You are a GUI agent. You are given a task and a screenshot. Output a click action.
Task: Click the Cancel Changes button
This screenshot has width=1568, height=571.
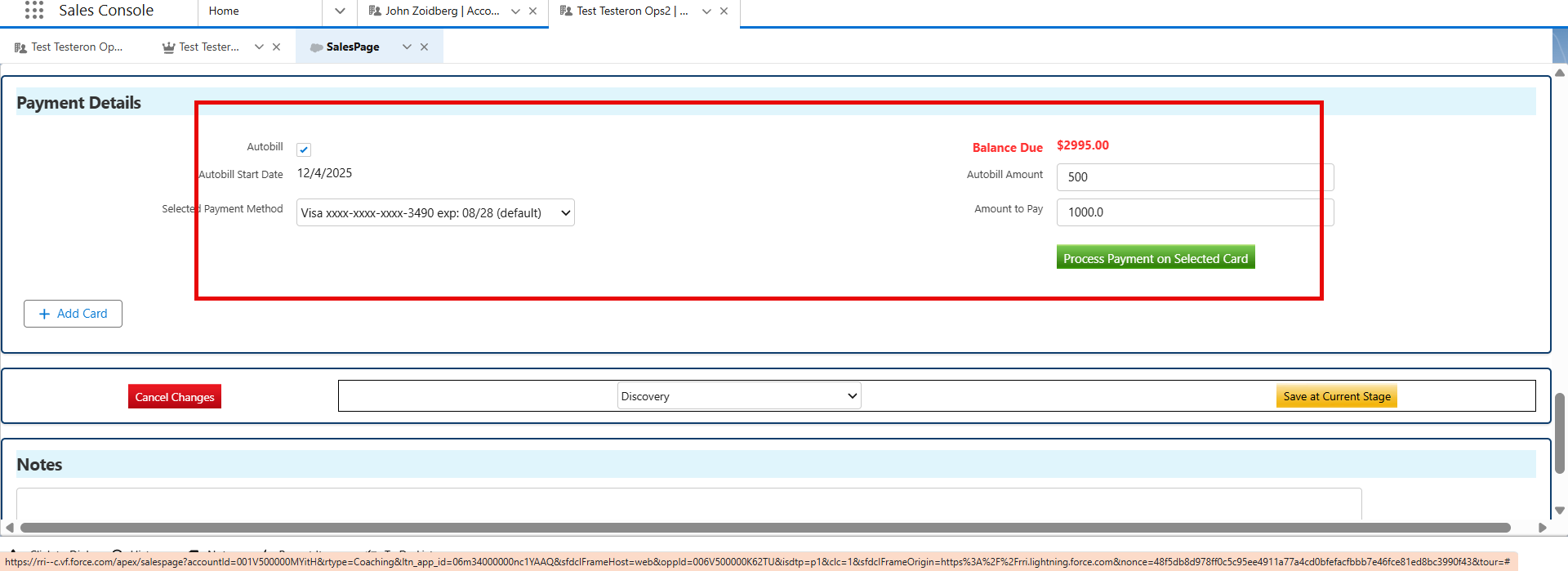click(x=175, y=397)
